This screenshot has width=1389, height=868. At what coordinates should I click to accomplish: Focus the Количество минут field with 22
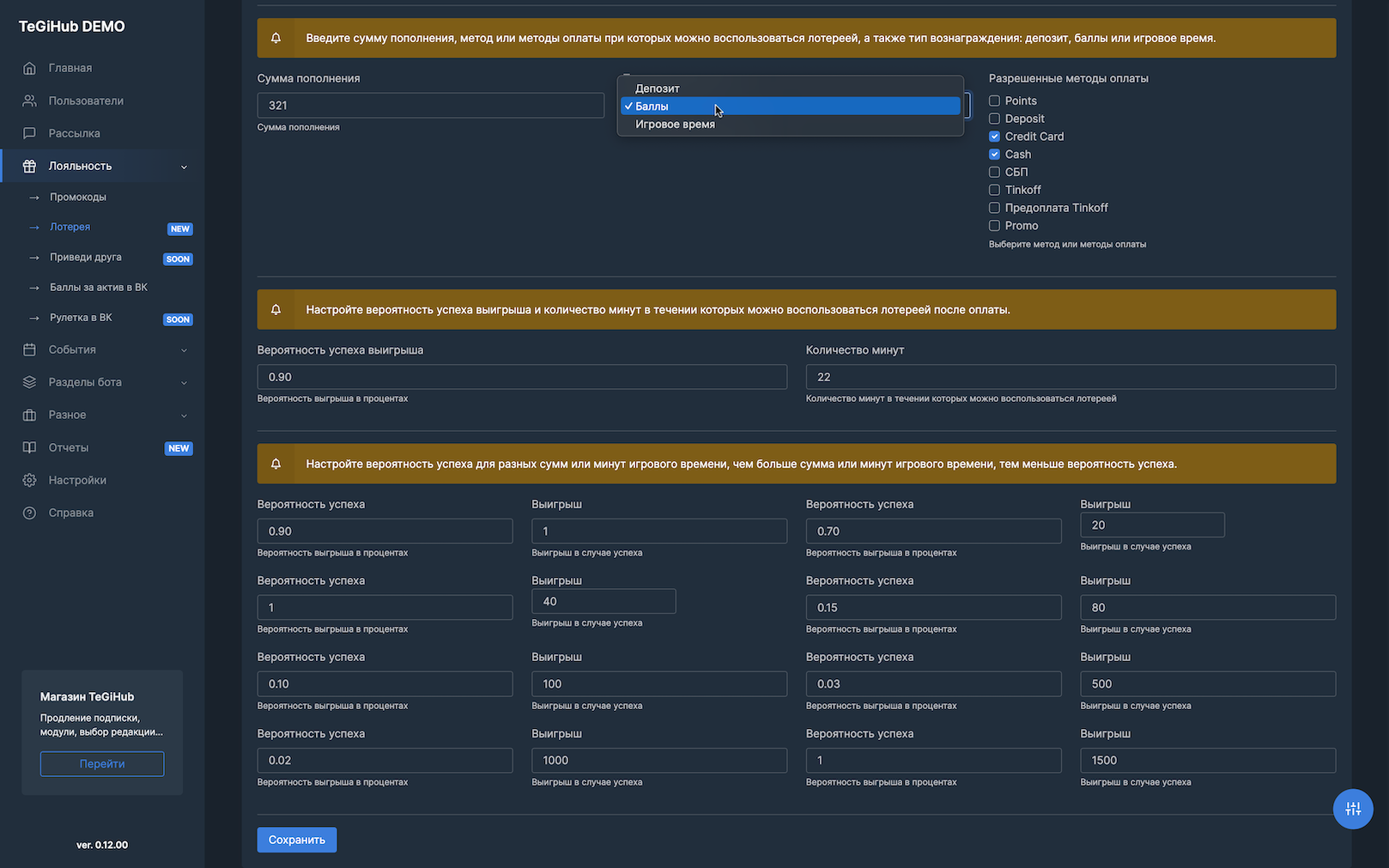1071,377
